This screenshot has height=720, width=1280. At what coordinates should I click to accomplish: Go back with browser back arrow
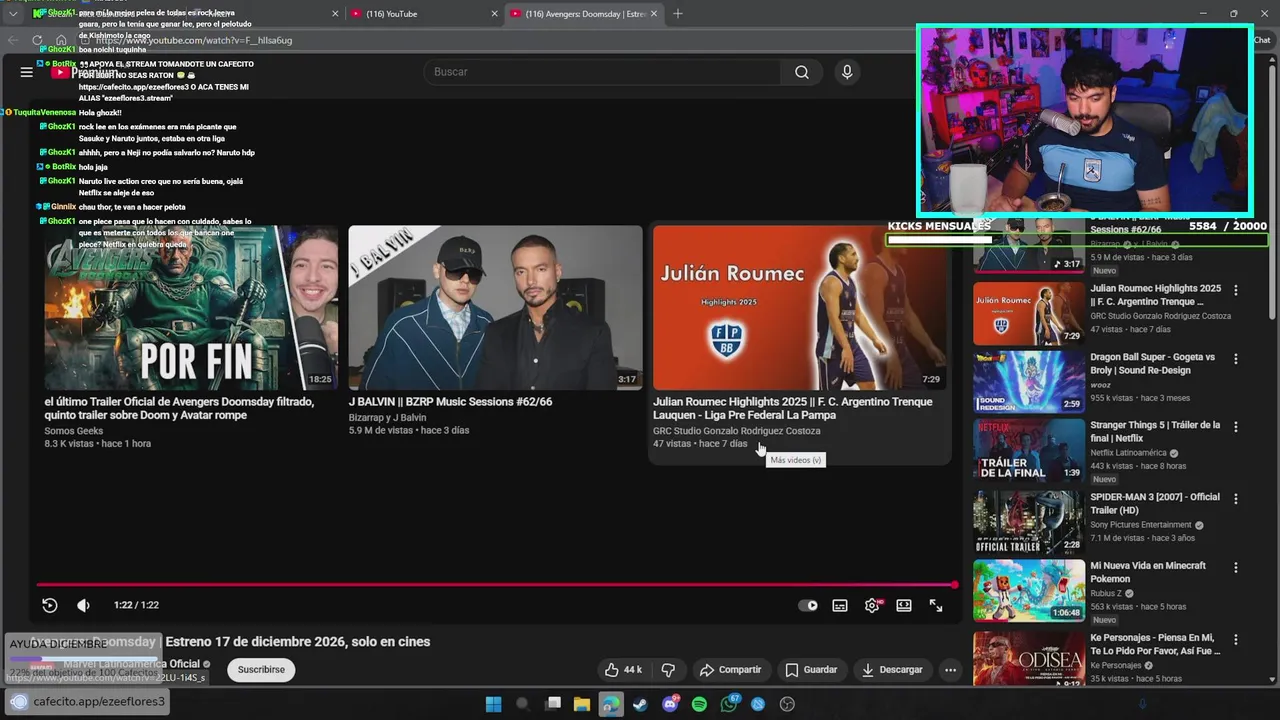click(13, 40)
